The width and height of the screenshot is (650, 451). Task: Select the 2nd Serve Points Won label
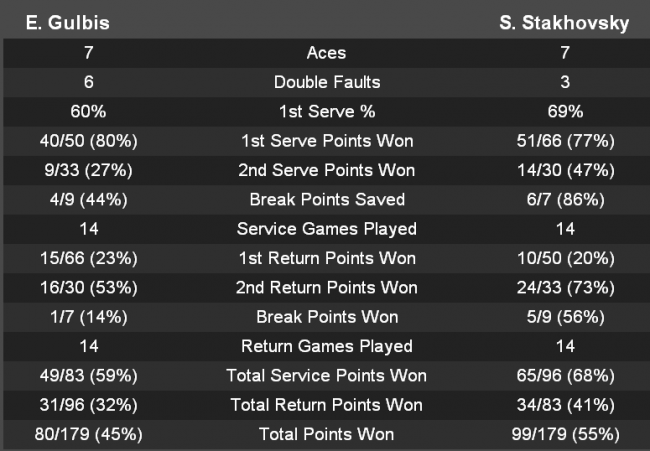click(x=327, y=170)
